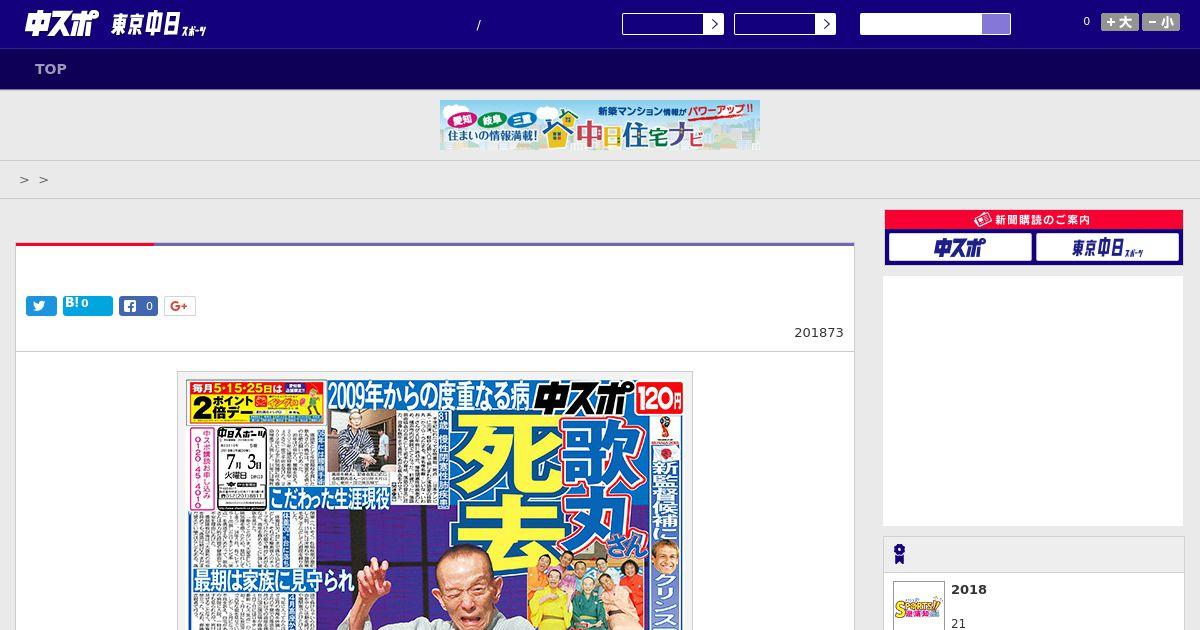1200x630 pixels.
Task: Share via Google+ icon button
Action: click(x=180, y=306)
